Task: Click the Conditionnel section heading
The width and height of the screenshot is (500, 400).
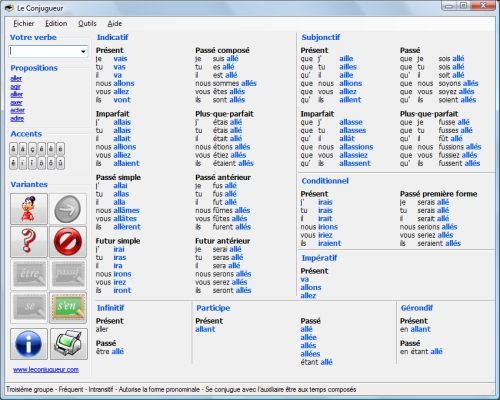Action: 325,181
